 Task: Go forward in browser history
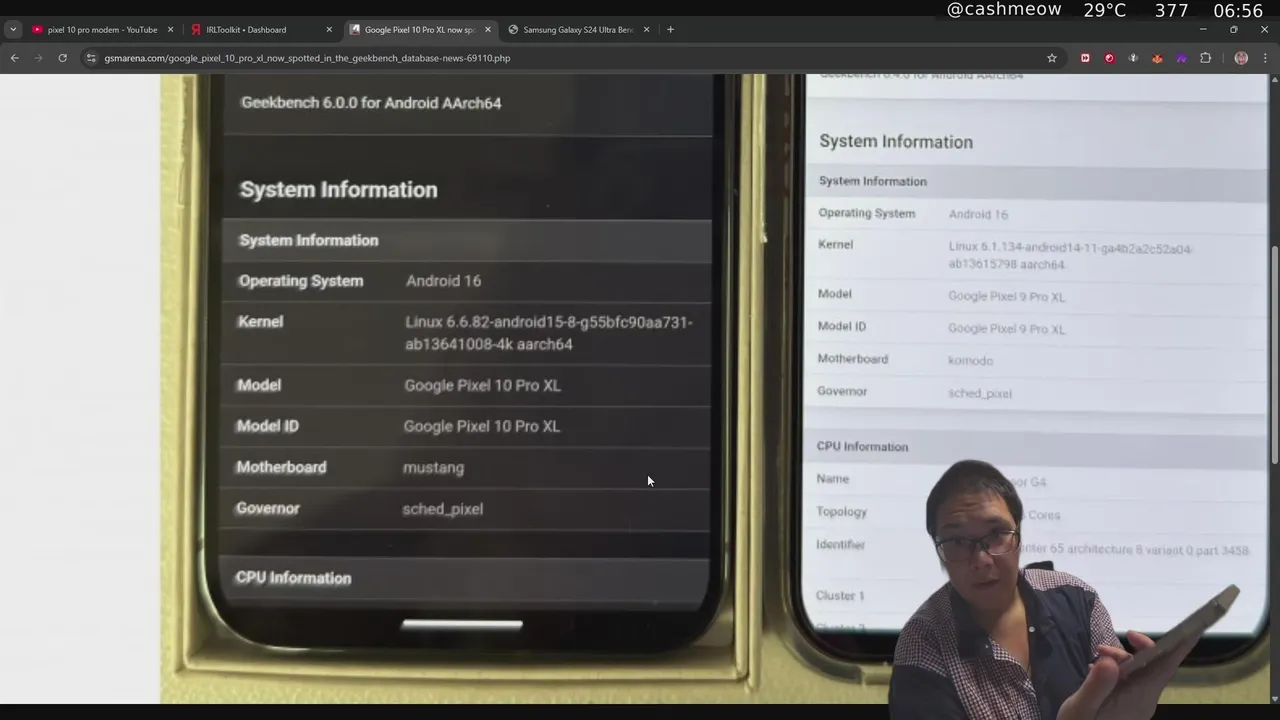[x=38, y=58]
